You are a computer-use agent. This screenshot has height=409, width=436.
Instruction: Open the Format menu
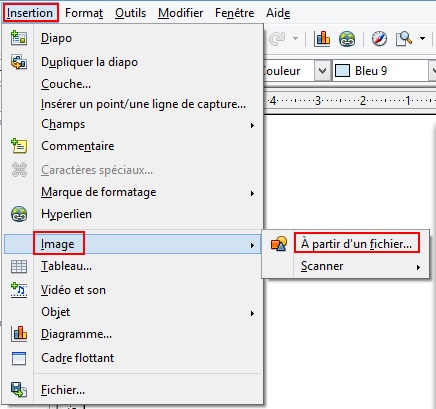pos(84,13)
